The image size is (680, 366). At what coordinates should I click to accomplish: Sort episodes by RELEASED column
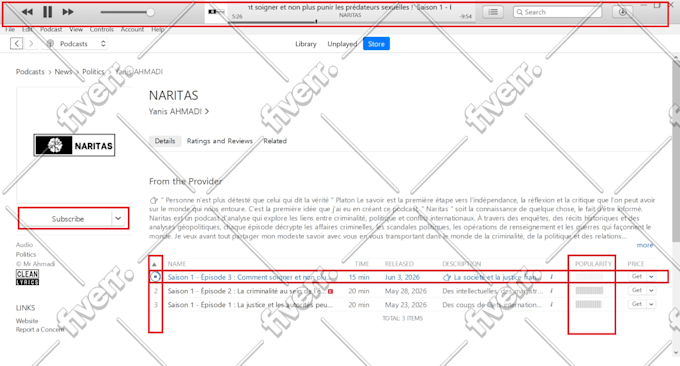click(399, 264)
